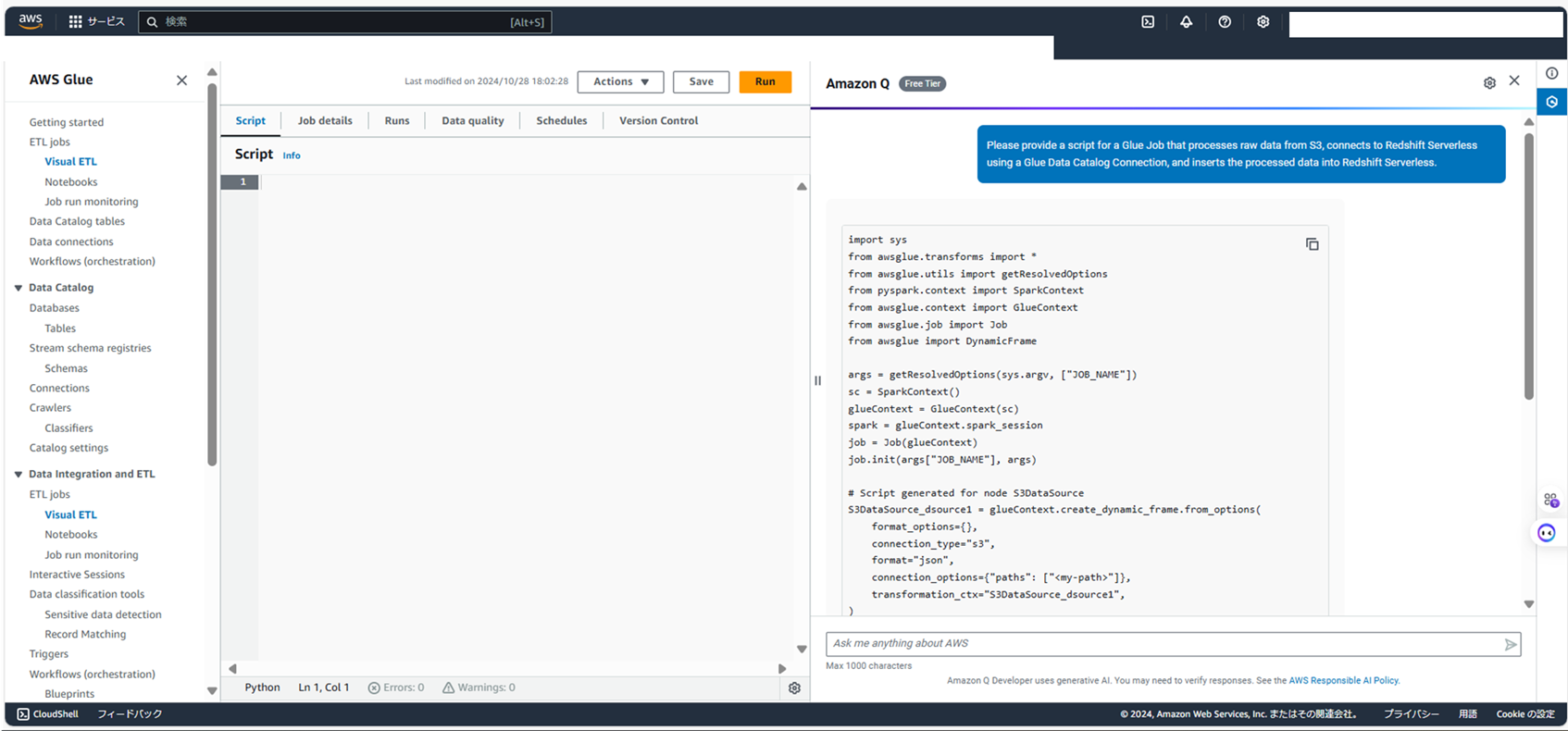Open CloudShell from the top bar

pyautogui.click(x=1148, y=21)
